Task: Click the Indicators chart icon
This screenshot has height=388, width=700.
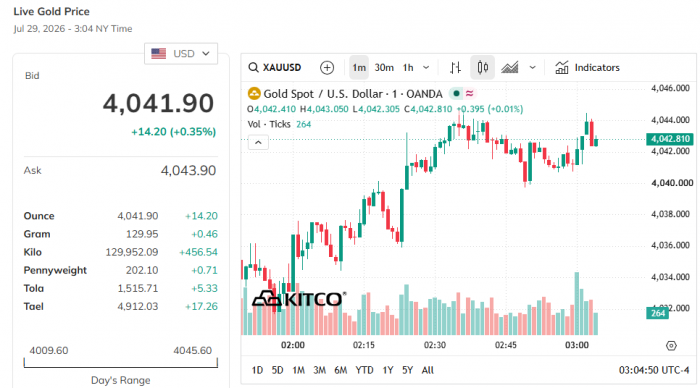Action: (562, 67)
